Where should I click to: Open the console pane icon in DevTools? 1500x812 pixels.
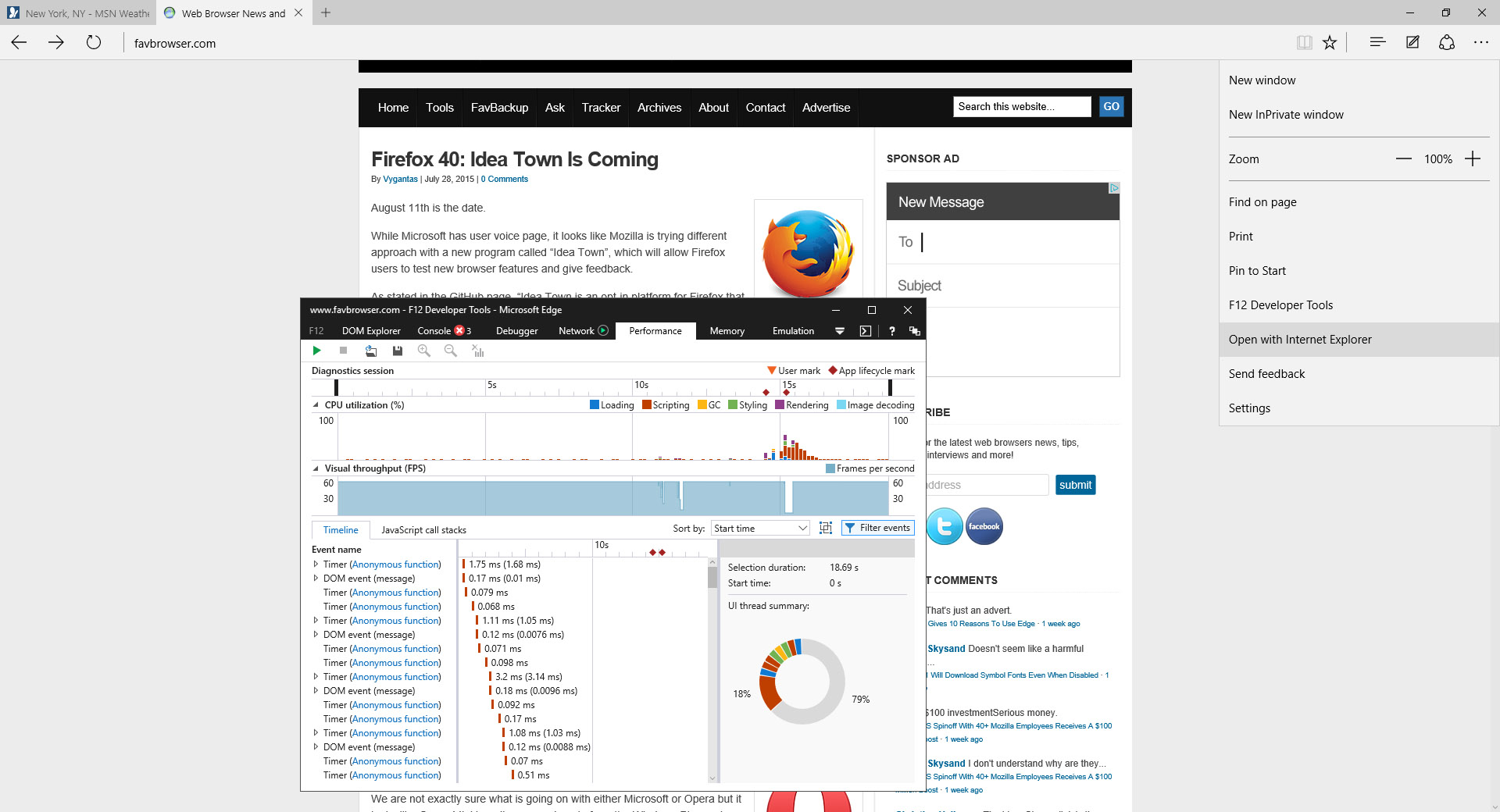pos(865,331)
